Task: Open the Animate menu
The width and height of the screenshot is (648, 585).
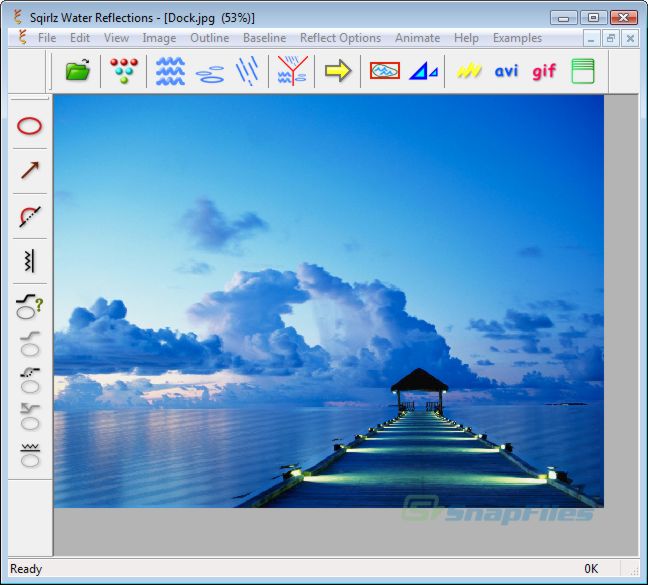Action: tap(417, 38)
